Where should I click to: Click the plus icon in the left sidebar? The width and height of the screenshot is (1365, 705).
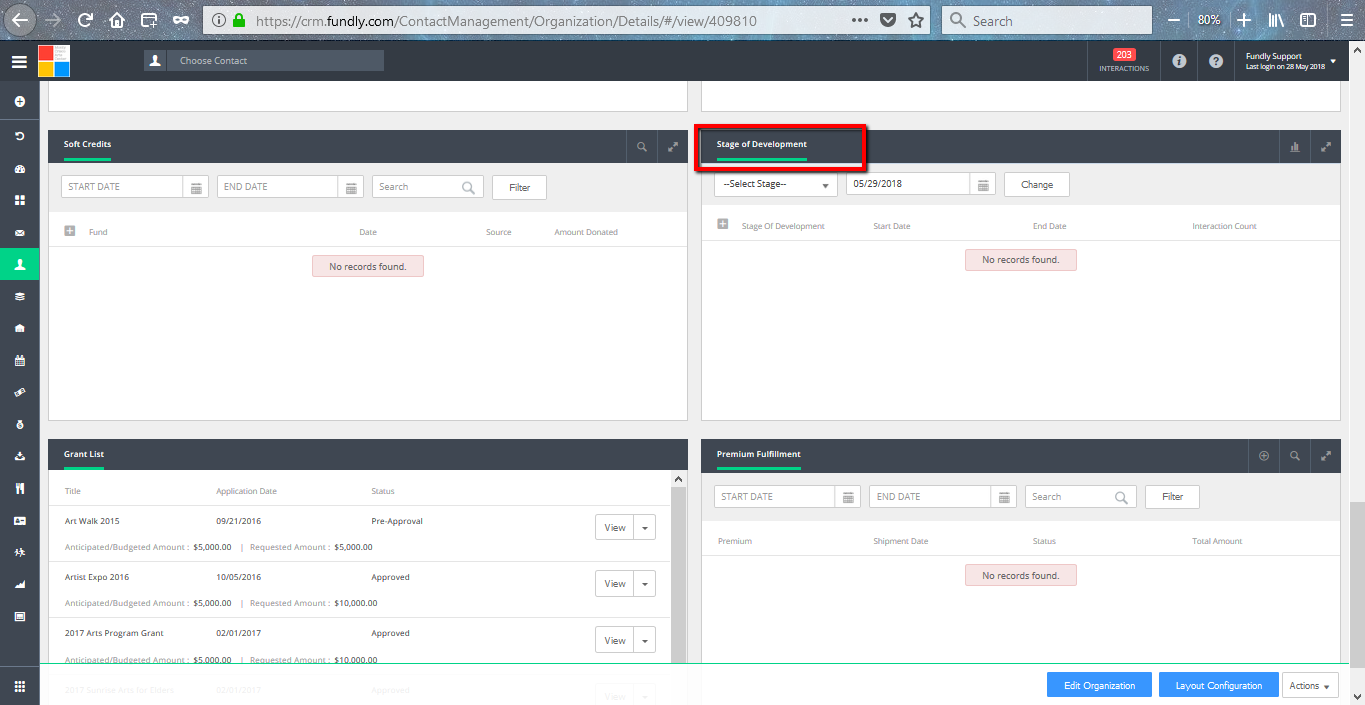pyautogui.click(x=19, y=102)
